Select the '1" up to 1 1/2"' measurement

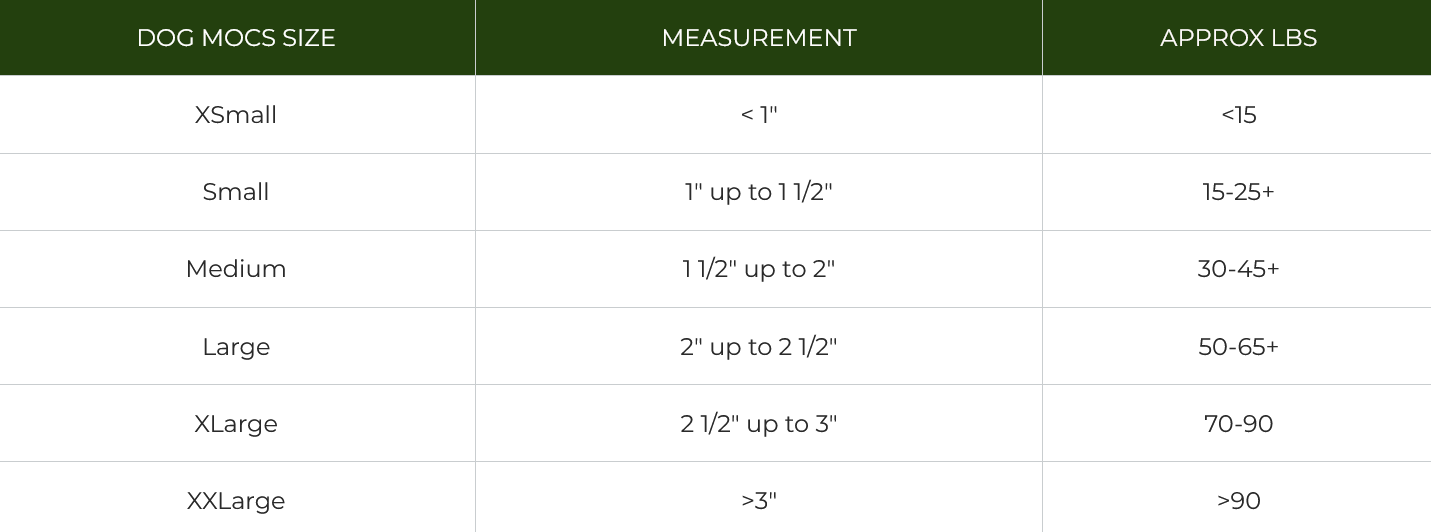tap(759, 192)
